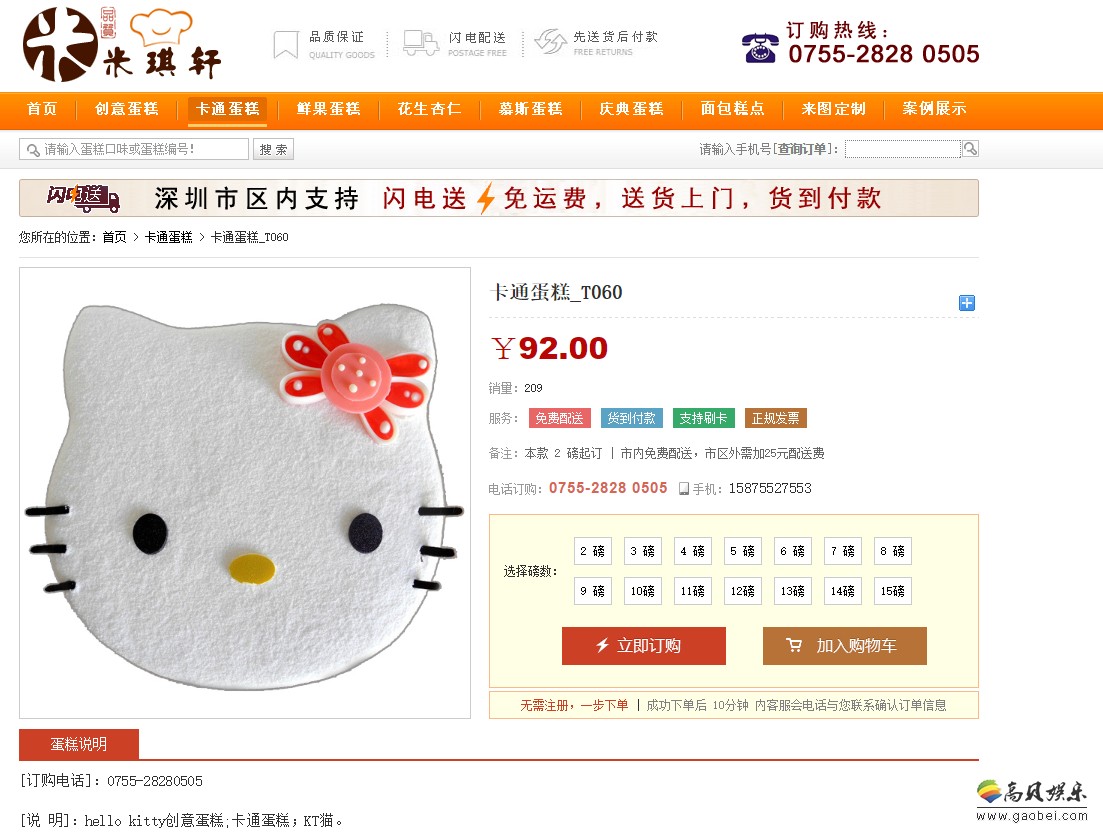
Task: Focus the cake flavor search input field
Action: click(134, 149)
